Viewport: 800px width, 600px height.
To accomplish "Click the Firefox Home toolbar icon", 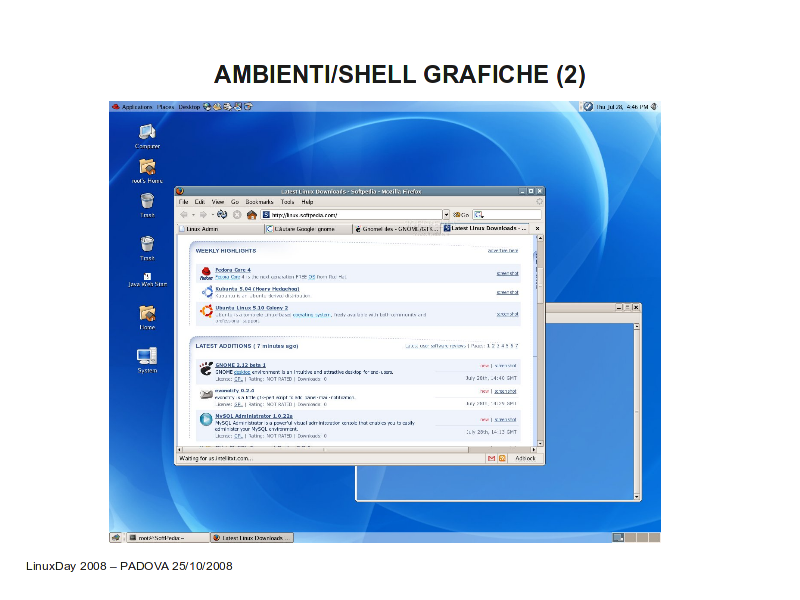I will tap(251, 214).
